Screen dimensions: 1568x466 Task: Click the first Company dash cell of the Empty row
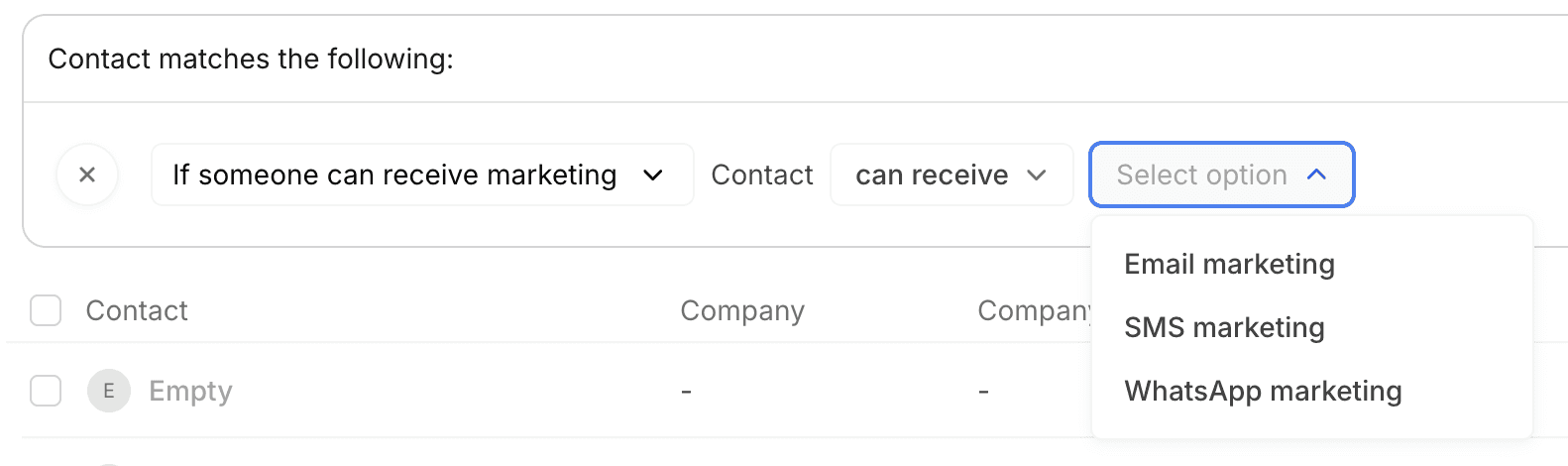(x=686, y=391)
